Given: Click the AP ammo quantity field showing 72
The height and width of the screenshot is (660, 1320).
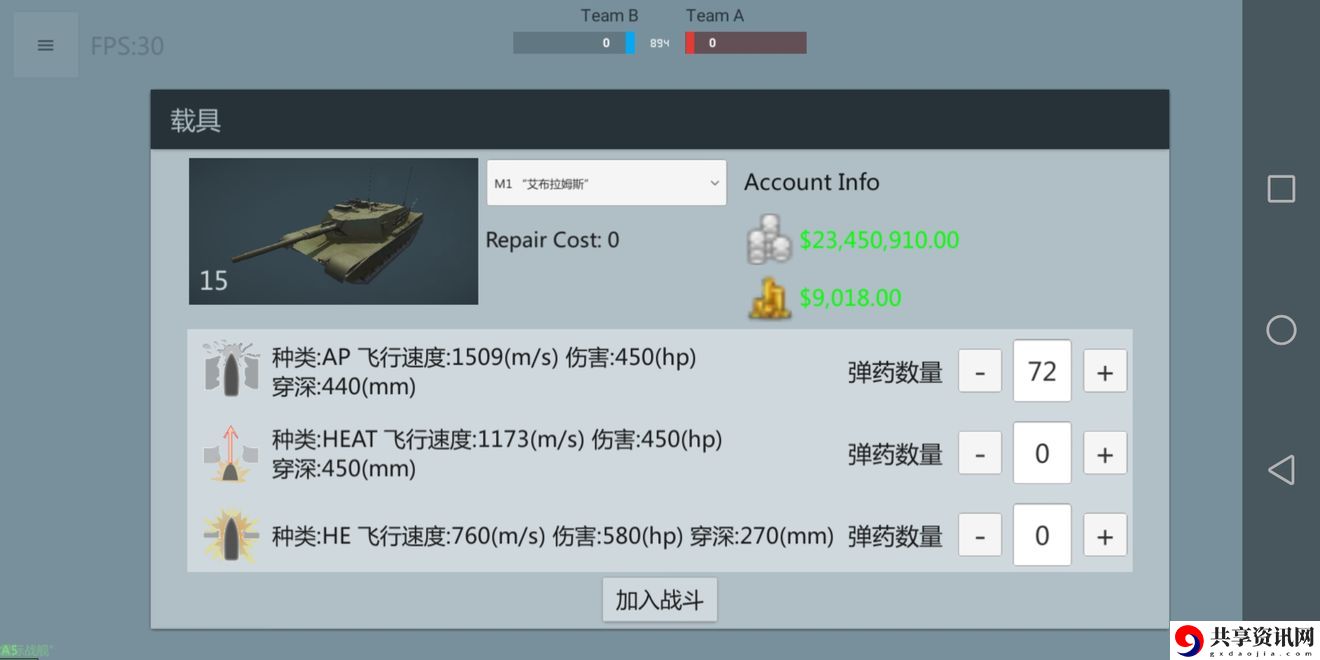Looking at the screenshot, I should coord(1042,371).
